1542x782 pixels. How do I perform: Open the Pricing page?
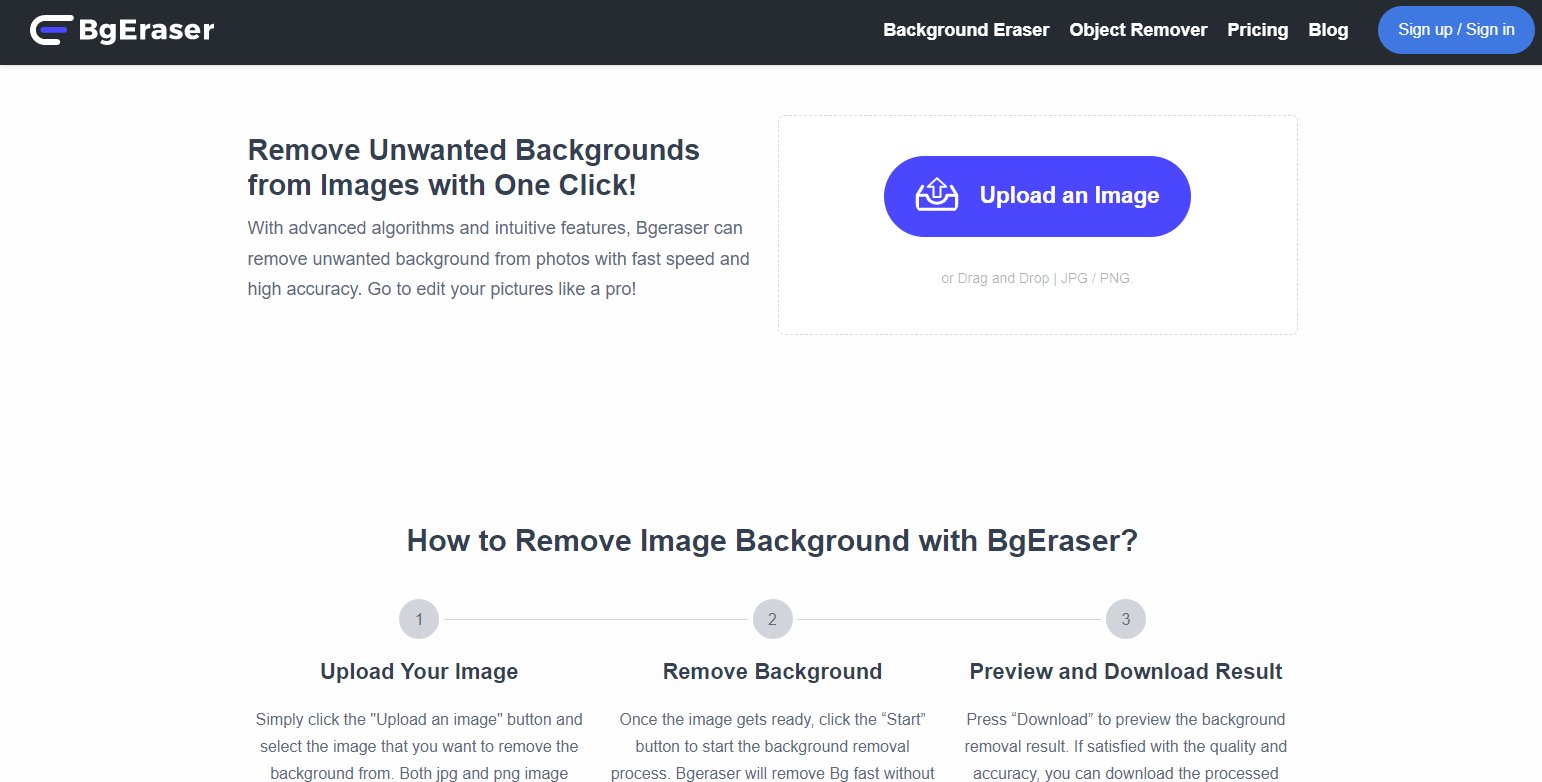[1257, 30]
